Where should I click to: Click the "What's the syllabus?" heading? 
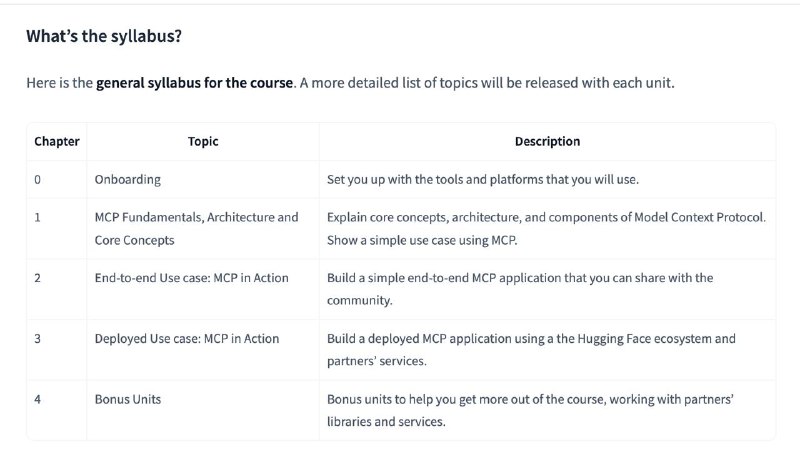[104, 36]
